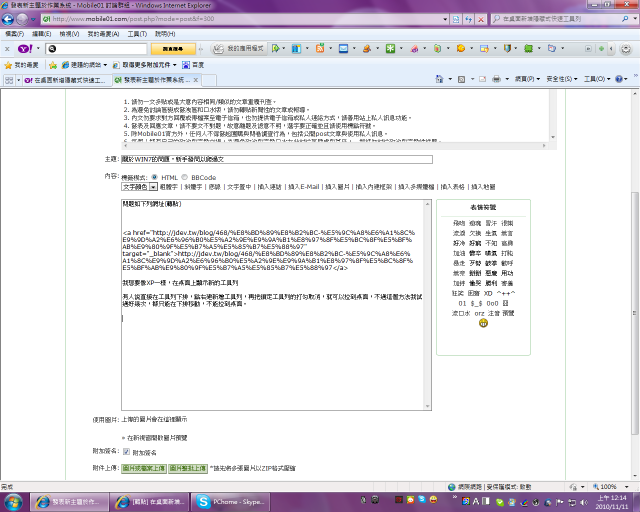This screenshot has width=640, height=512.
Task: Click the Yahoo toolbar search input
Action: (96, 49)
